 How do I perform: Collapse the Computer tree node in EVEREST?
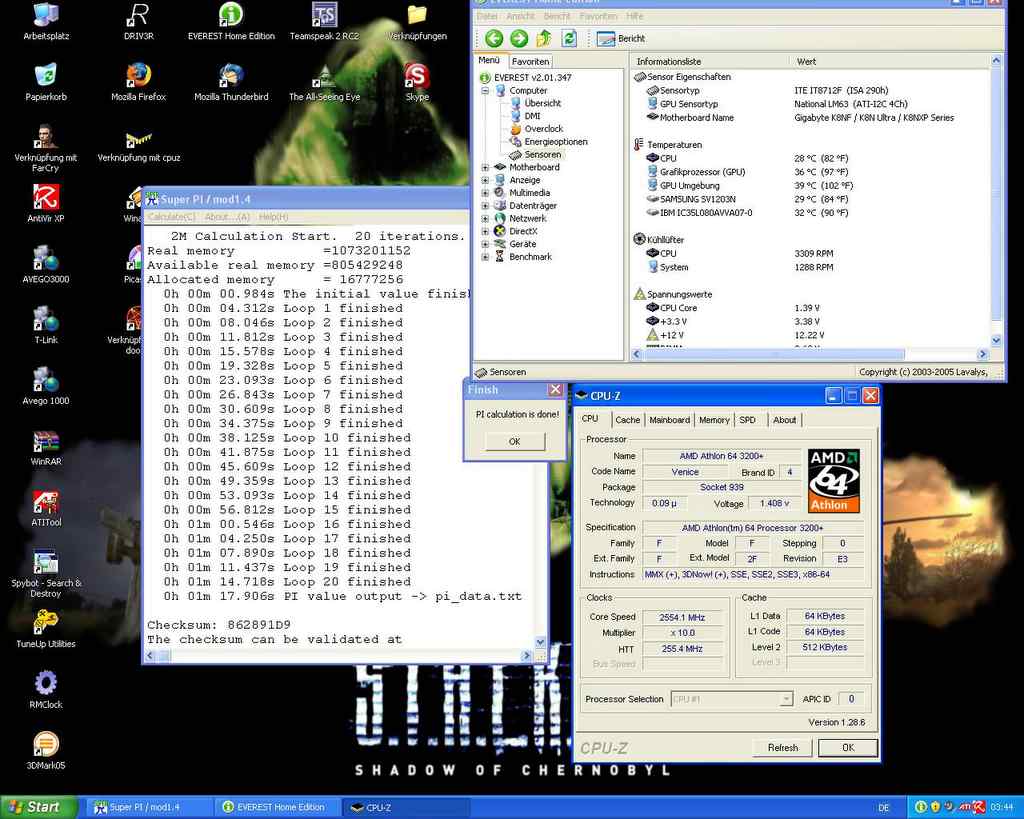click(485, 91)
